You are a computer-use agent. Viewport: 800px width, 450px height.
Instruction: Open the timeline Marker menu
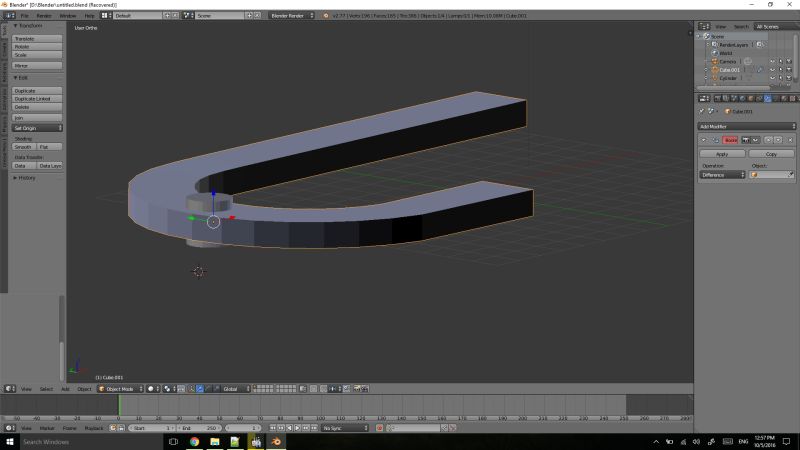[x=47, y=428]
